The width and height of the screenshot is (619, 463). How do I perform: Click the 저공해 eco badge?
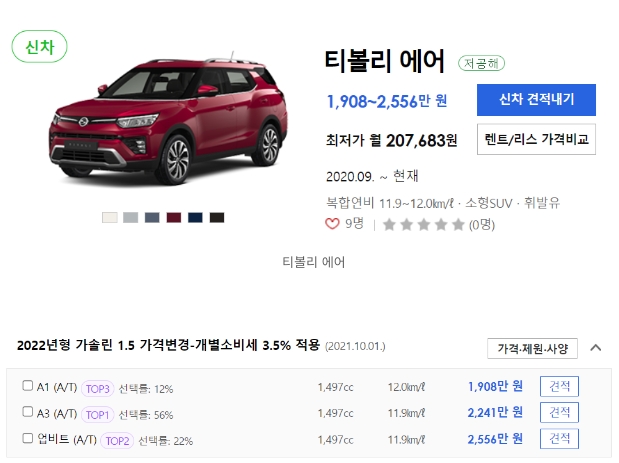(x=481, y=63)
